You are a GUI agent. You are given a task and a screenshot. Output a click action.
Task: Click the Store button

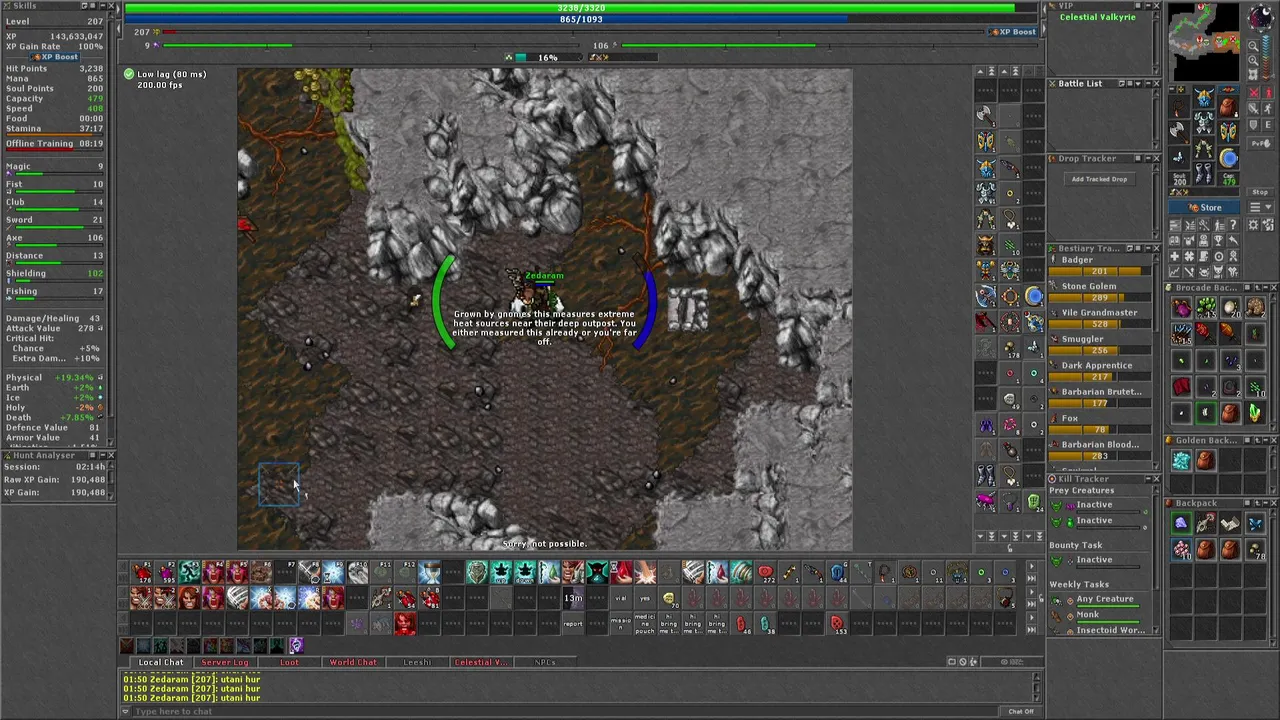coord(1204,207)
